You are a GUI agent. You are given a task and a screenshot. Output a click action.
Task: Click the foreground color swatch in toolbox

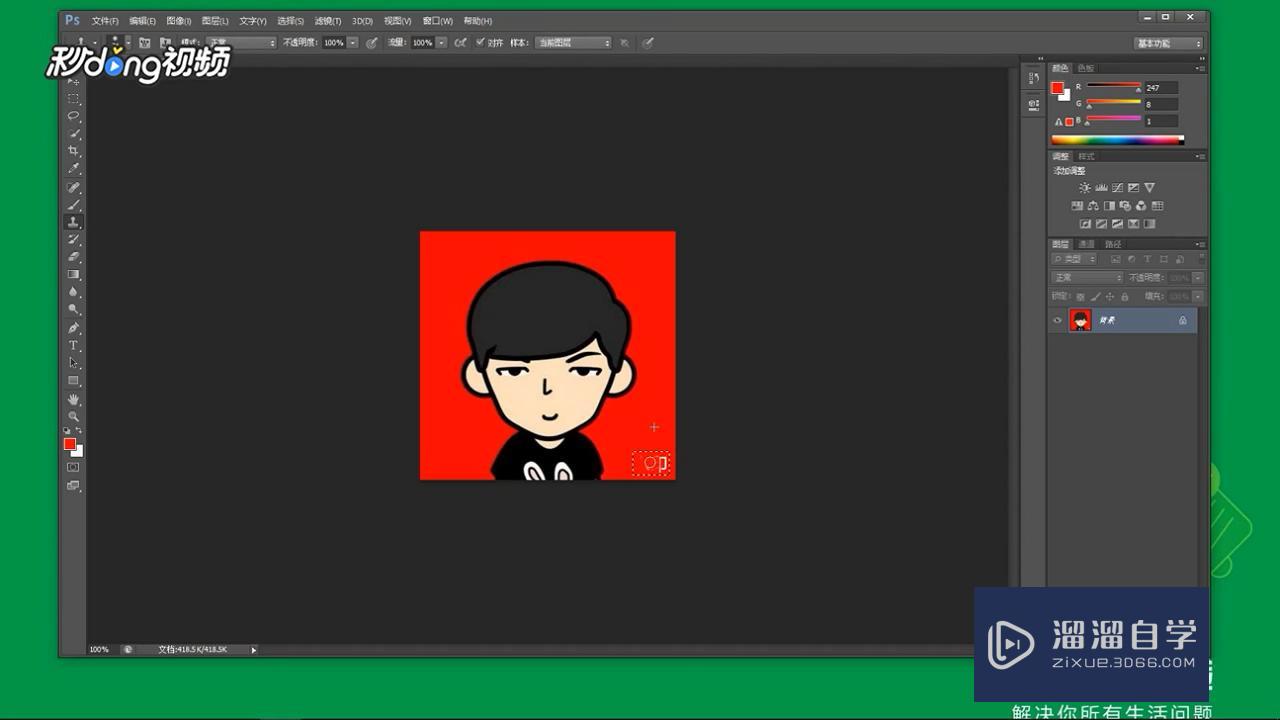tap(69, 444)
